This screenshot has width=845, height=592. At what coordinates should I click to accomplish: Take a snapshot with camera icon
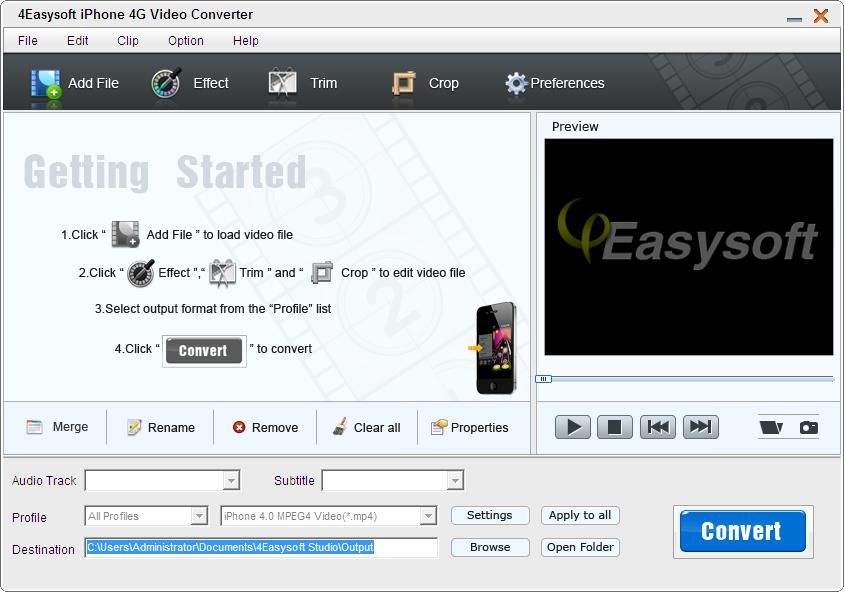[808, 428]
